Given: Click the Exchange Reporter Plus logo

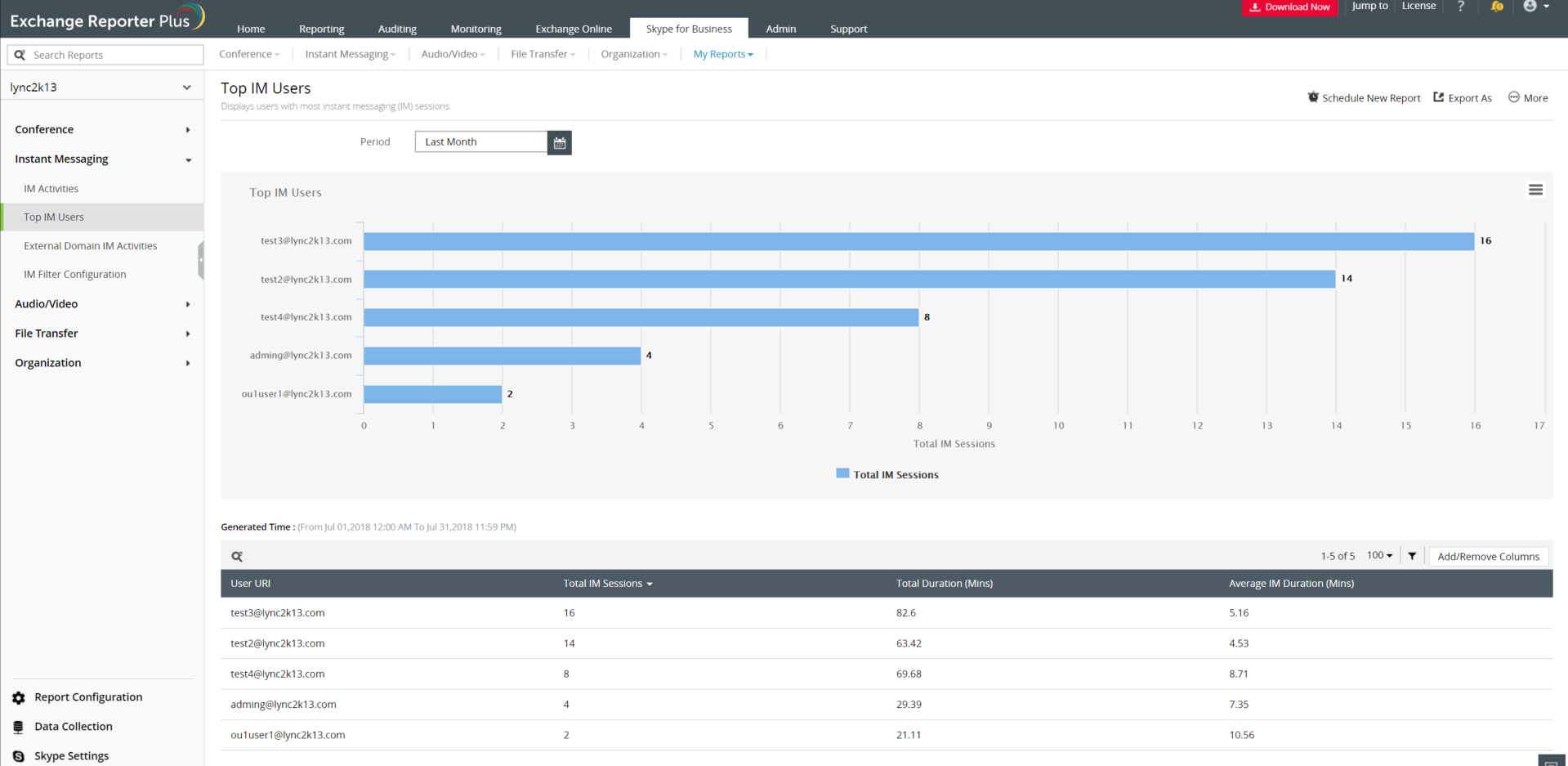Looking at the screenshot, I should click(x=107, y=19).
